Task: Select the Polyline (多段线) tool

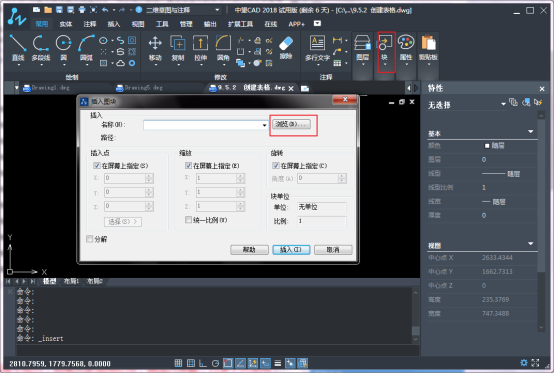Action: coord(41,48)
